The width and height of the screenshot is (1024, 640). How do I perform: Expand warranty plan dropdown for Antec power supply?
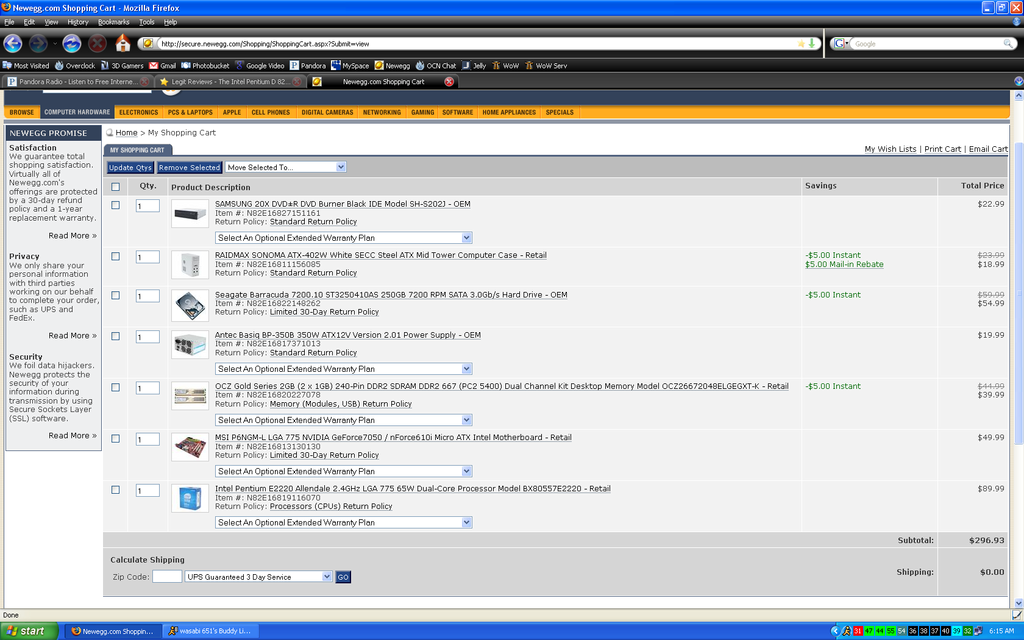(344, 369)
